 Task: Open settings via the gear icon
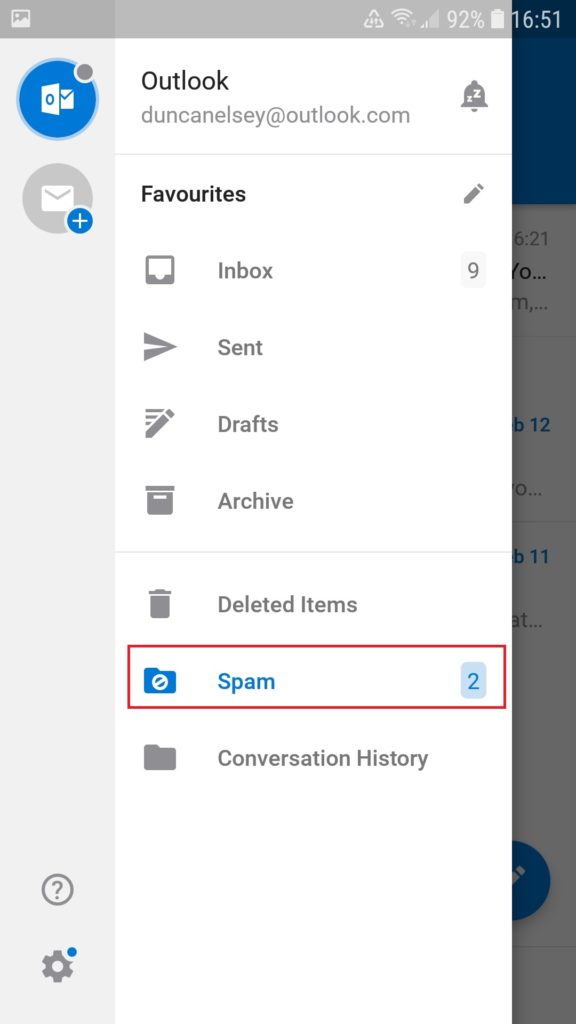tap(57, 965)
